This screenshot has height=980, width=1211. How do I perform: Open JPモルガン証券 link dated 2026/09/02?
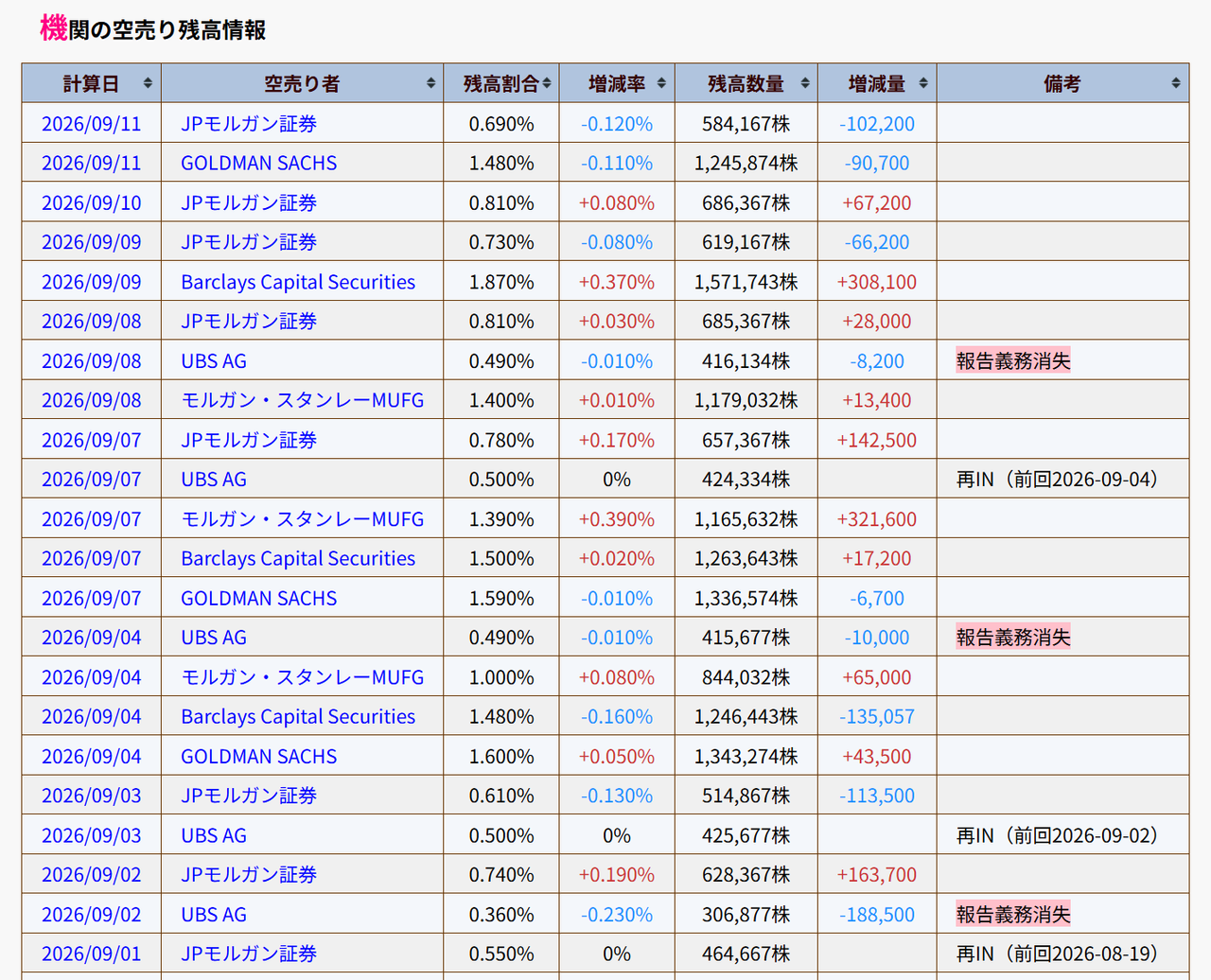(249, 875)
